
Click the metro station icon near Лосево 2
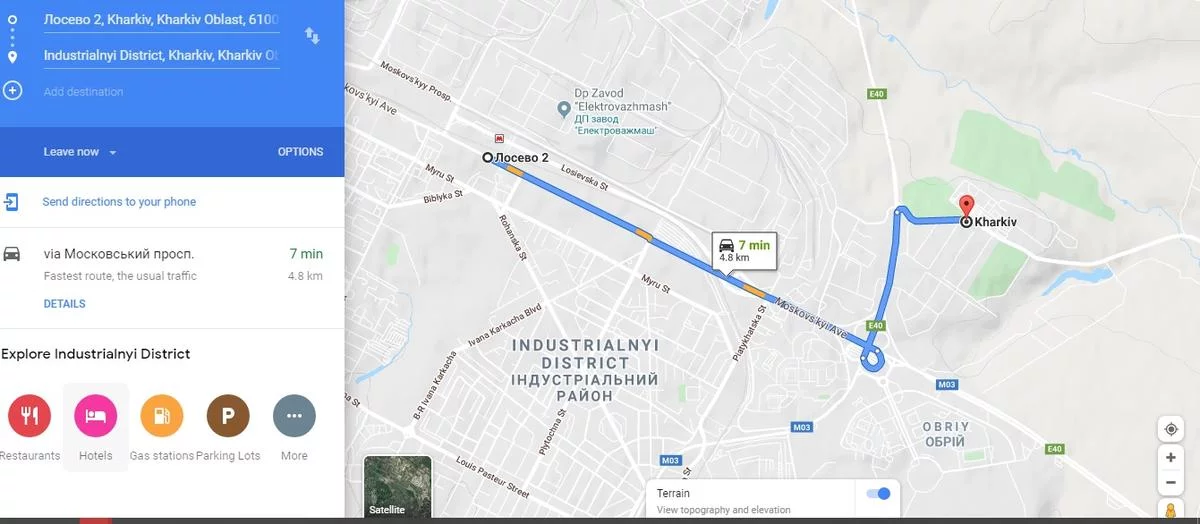(x=500, y=139)
